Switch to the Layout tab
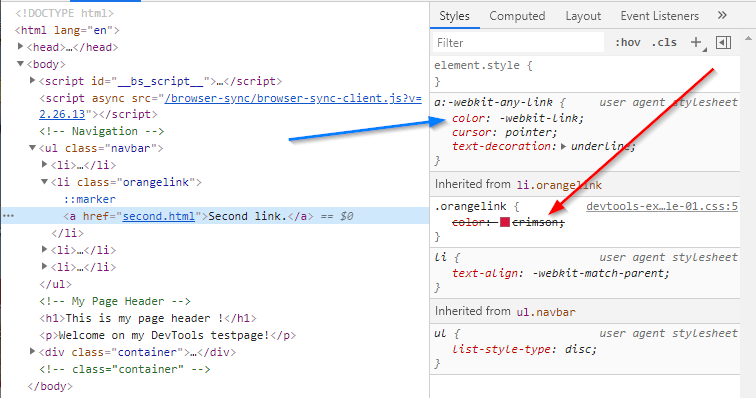Viewport: 756px width, 398px height. (x=583, y=16)
